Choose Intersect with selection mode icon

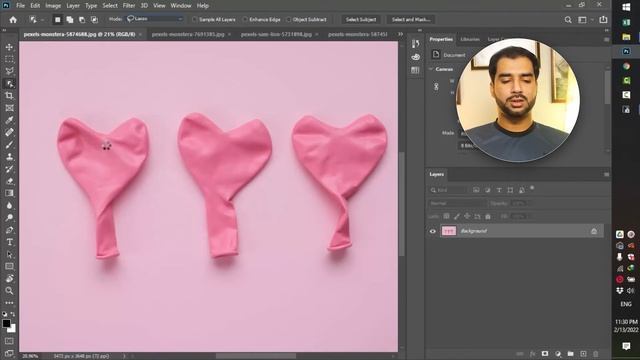coord(94,20)
